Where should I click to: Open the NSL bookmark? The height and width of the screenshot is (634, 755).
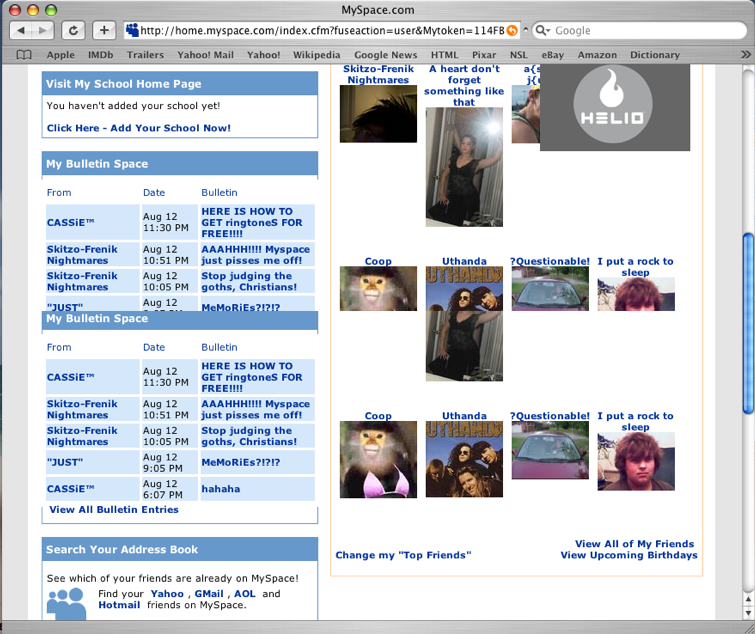(519, 55)
